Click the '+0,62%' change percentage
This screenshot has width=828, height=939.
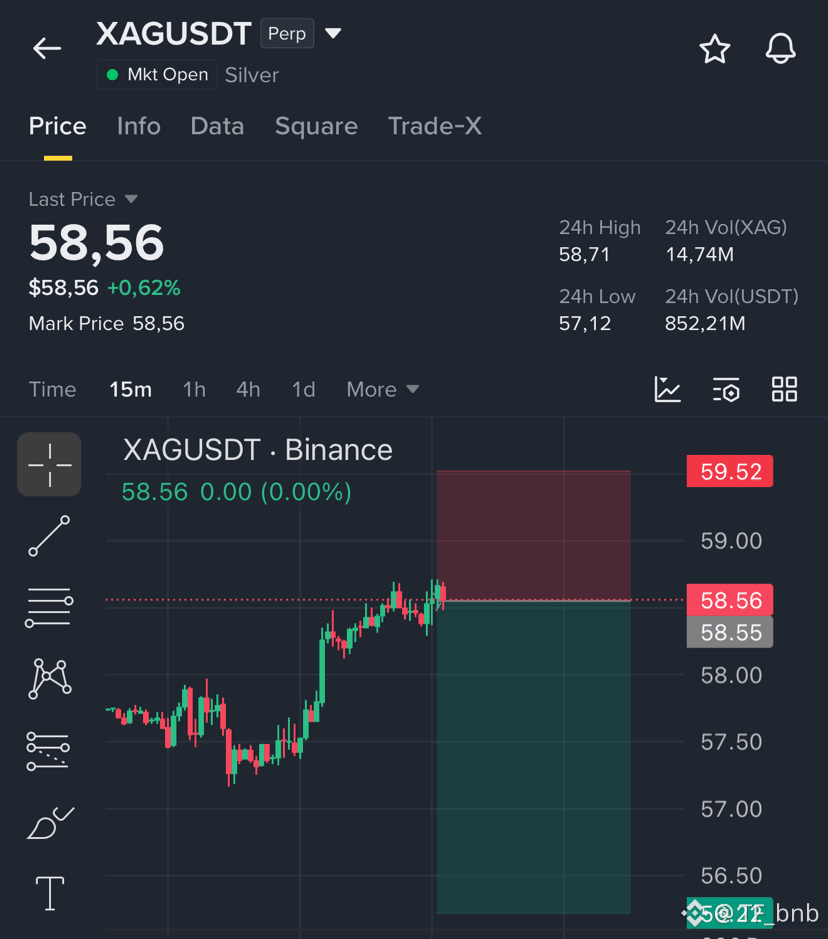144,288
